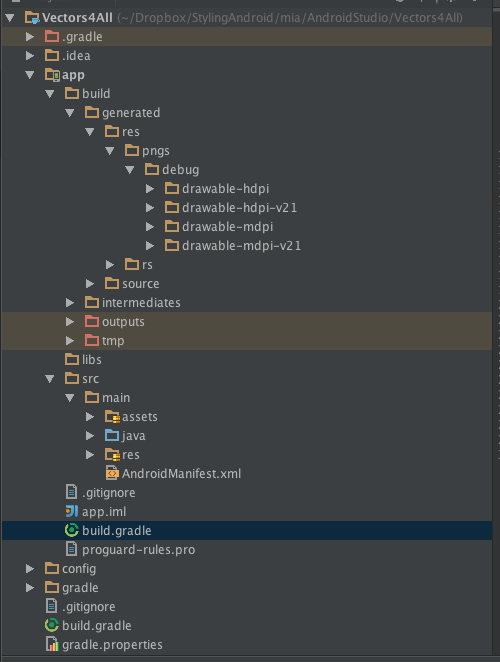Expand the drawable-hdpi folder
This screenshot has height=662, width=500.
pyautogui.click(x=149, y=189)
